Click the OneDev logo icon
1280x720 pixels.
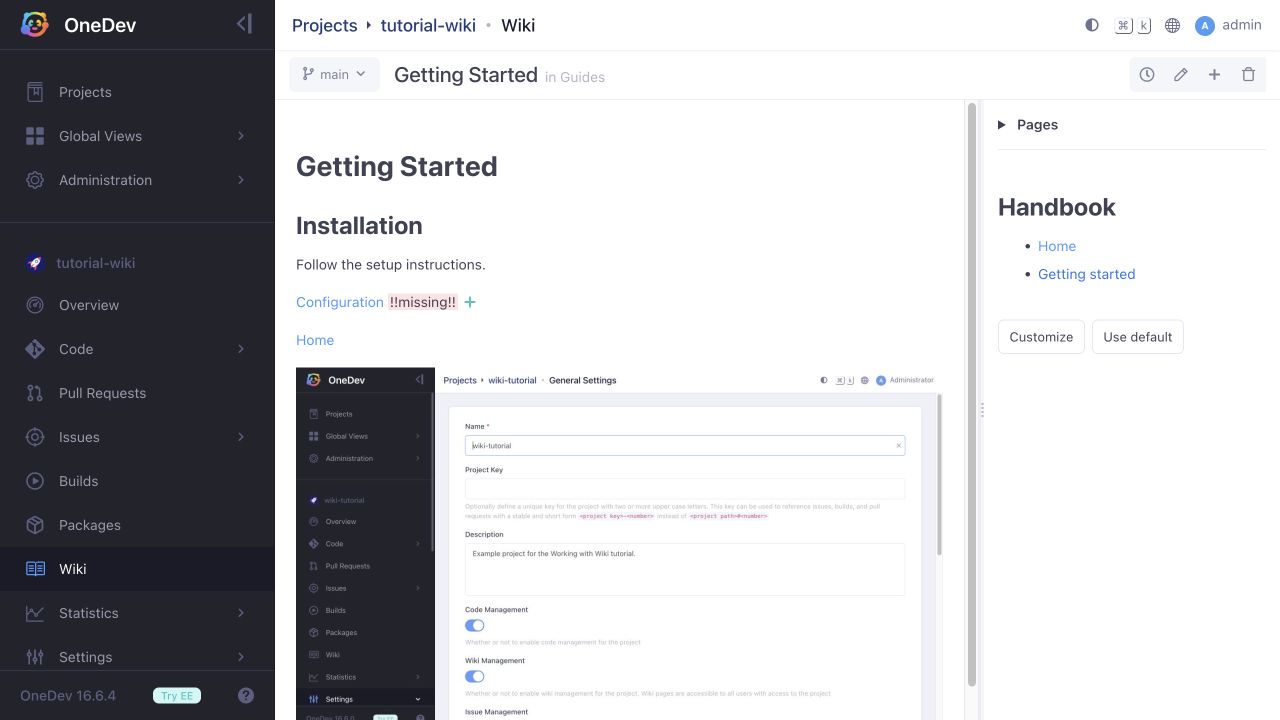[35, 25]
